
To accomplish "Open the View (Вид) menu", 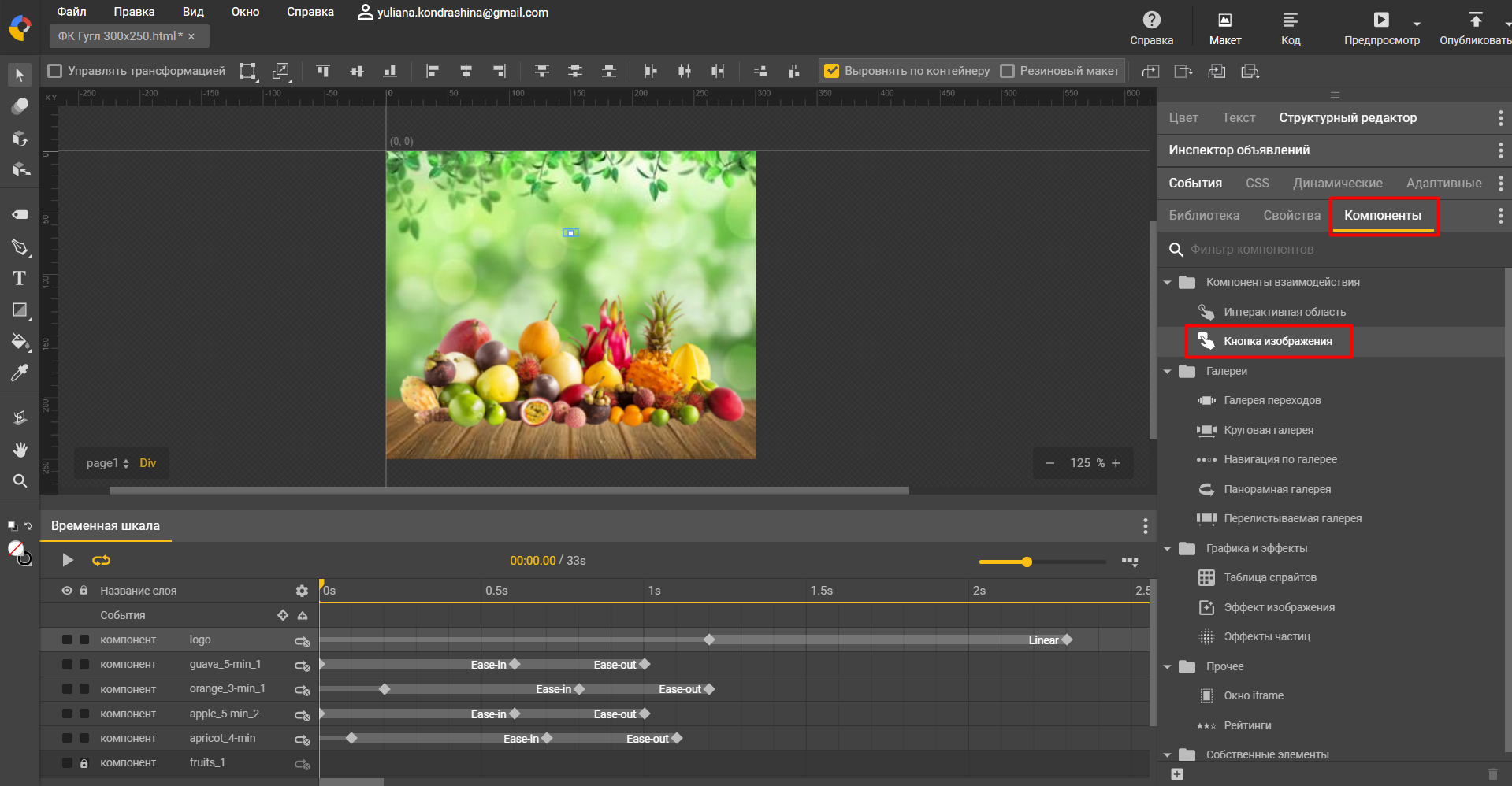I will coord(193,12).
